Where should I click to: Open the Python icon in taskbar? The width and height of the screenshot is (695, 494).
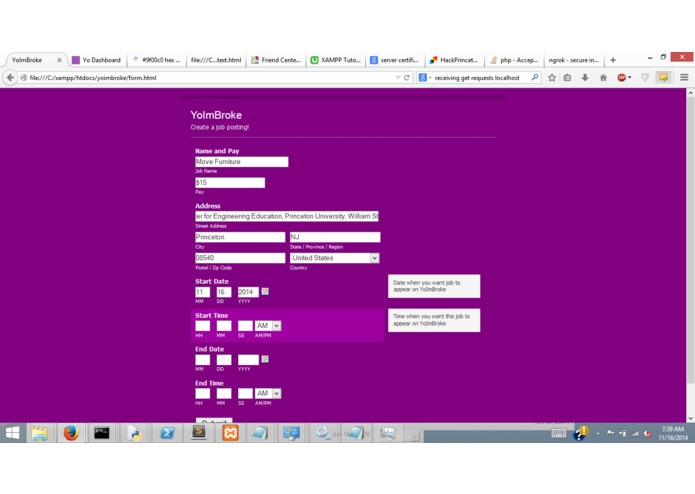pyautogui.click(x=134, y=433)
